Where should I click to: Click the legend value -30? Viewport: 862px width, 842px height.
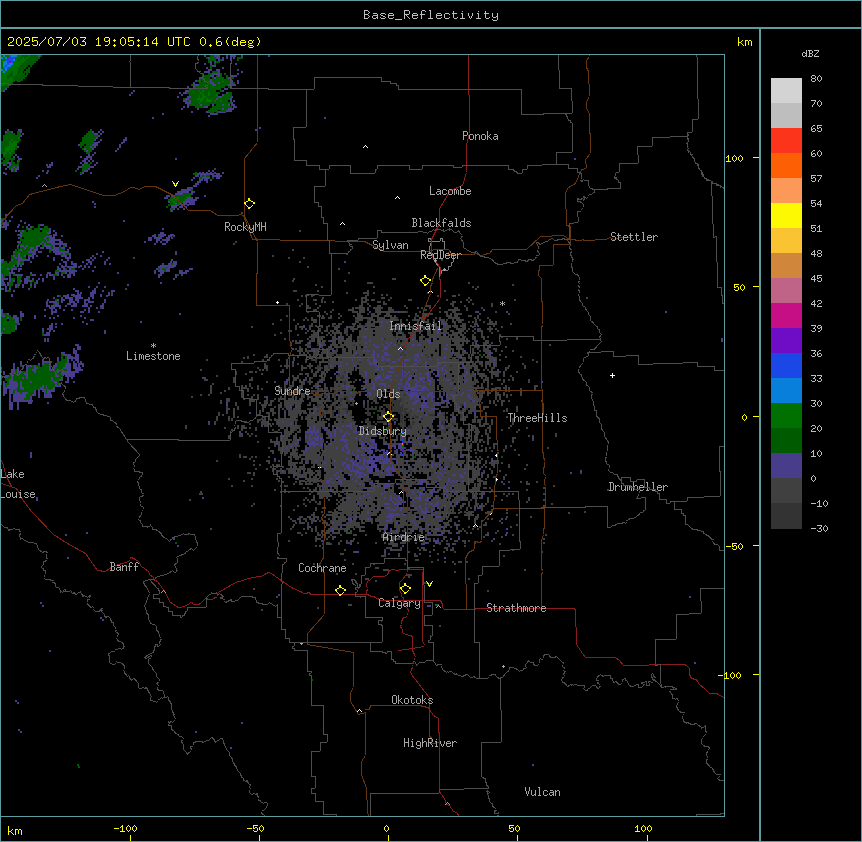pos(819,529)
